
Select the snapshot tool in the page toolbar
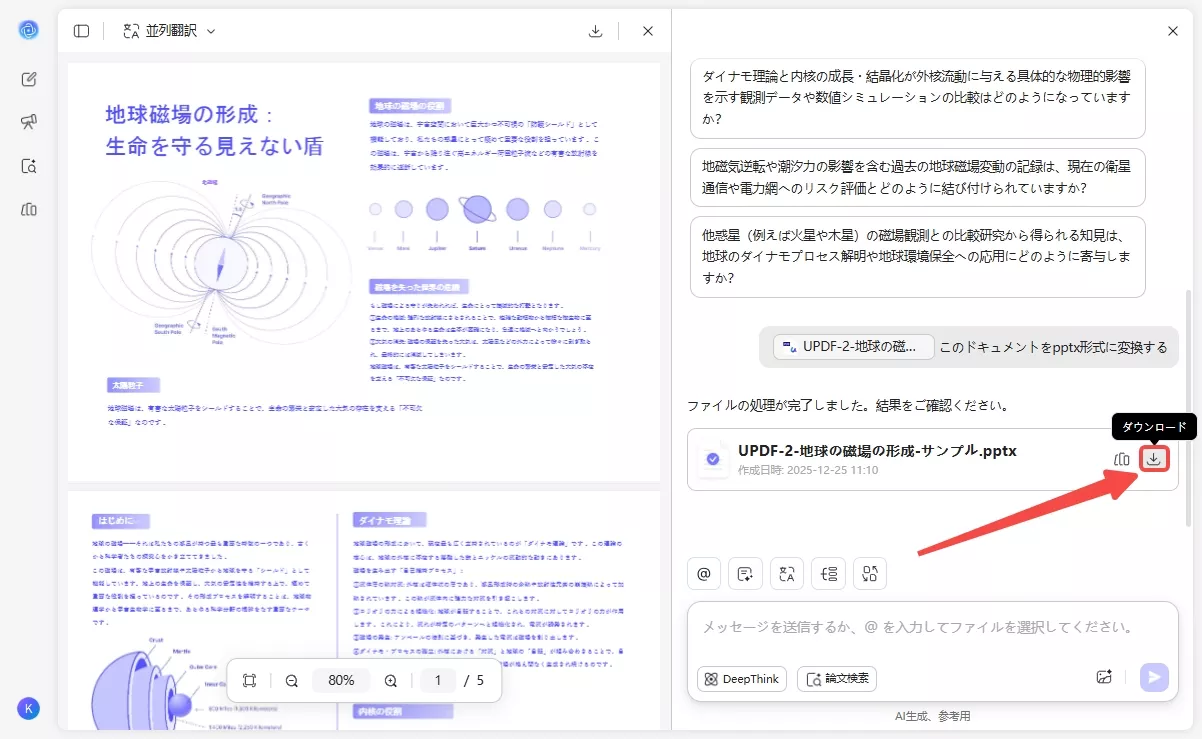(x=249, y=680)
